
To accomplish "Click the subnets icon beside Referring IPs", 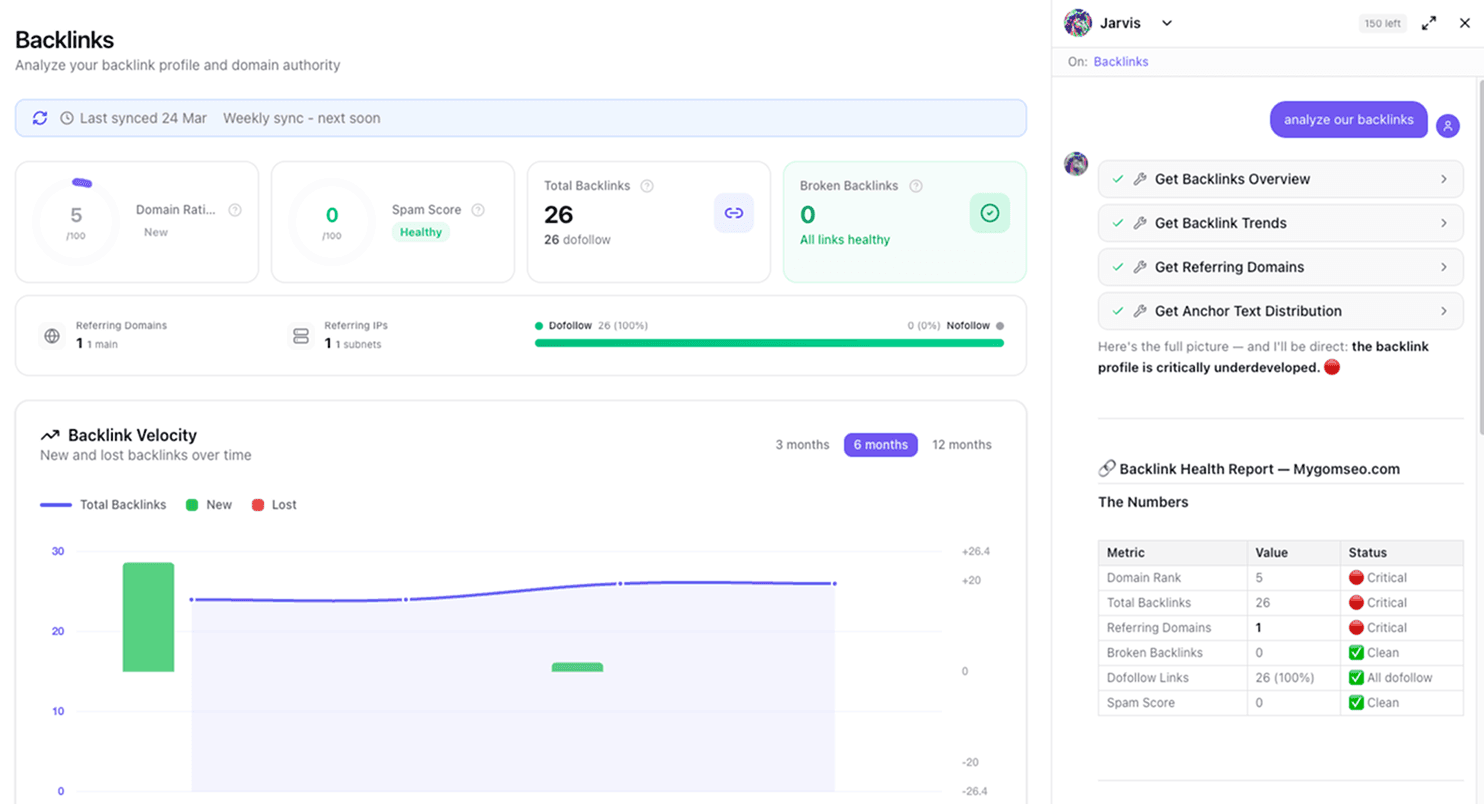I will point(300,335).
